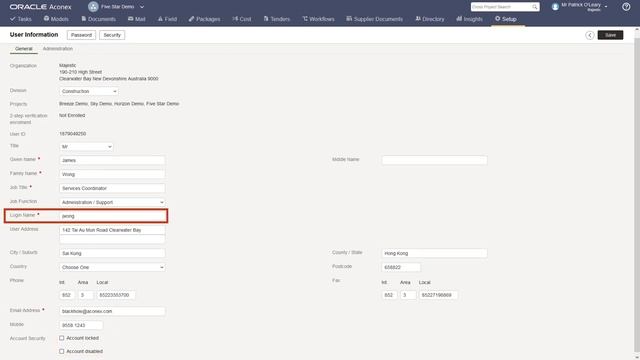This screenshot has height=360, width=640.
Task: Open the Insights menu
Action: click(x=469, y=19)
